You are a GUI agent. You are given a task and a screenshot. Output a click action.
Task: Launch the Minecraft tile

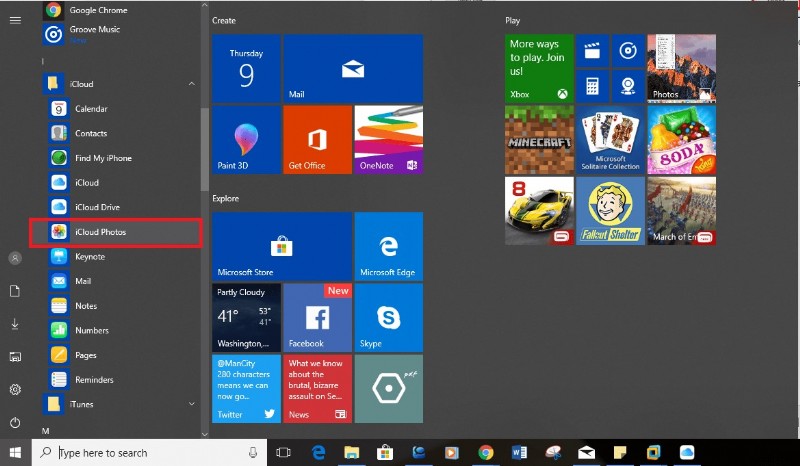[x=539, y=140]
